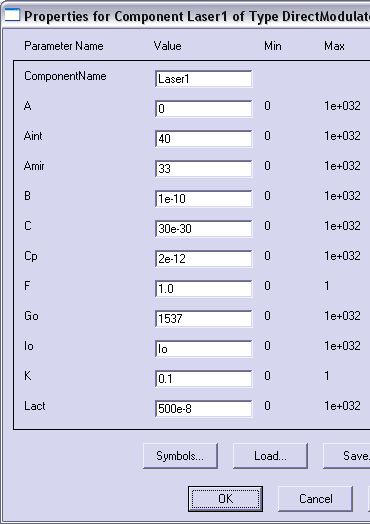Click the Lact field with 500e-8
Viewport: 370px width, 524px height.
[204, 409]
